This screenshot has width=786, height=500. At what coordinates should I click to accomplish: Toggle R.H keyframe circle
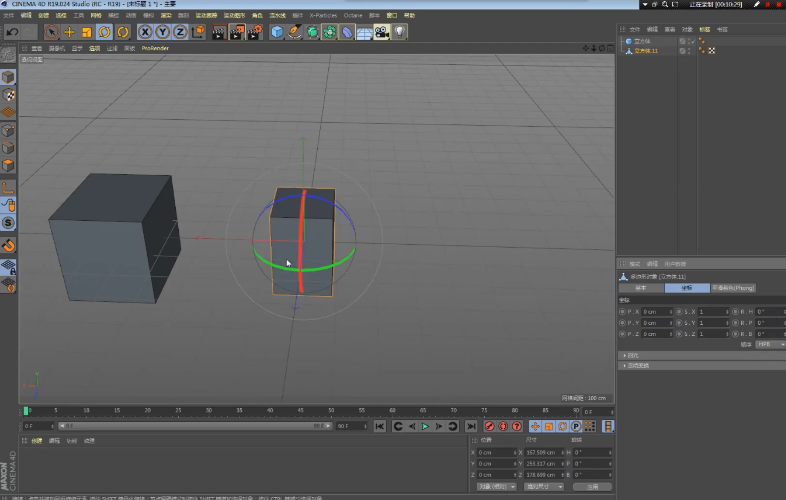[735, 311]
